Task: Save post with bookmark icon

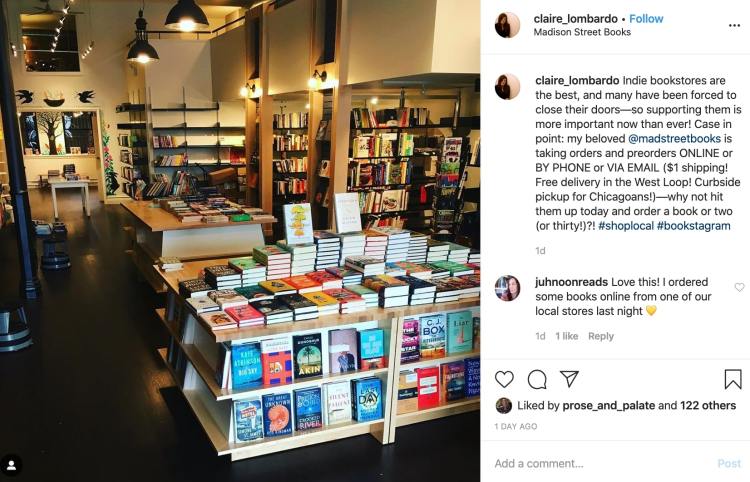Action: coord(732,379)
